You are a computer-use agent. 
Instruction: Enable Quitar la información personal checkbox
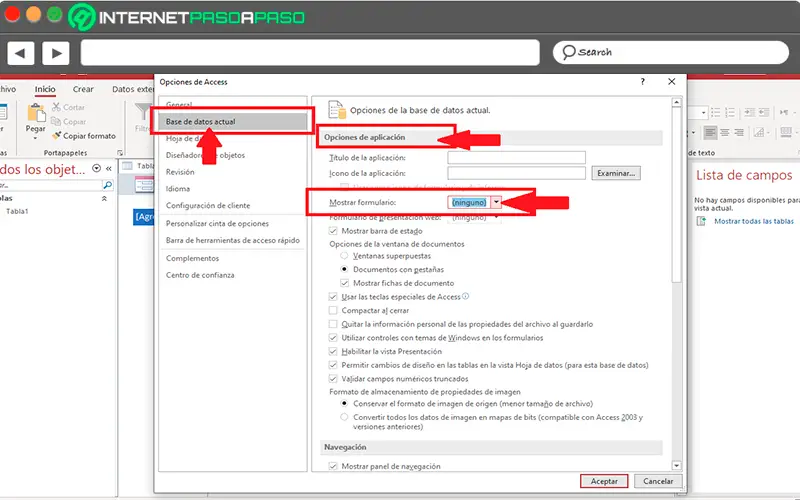pos(333,324)
